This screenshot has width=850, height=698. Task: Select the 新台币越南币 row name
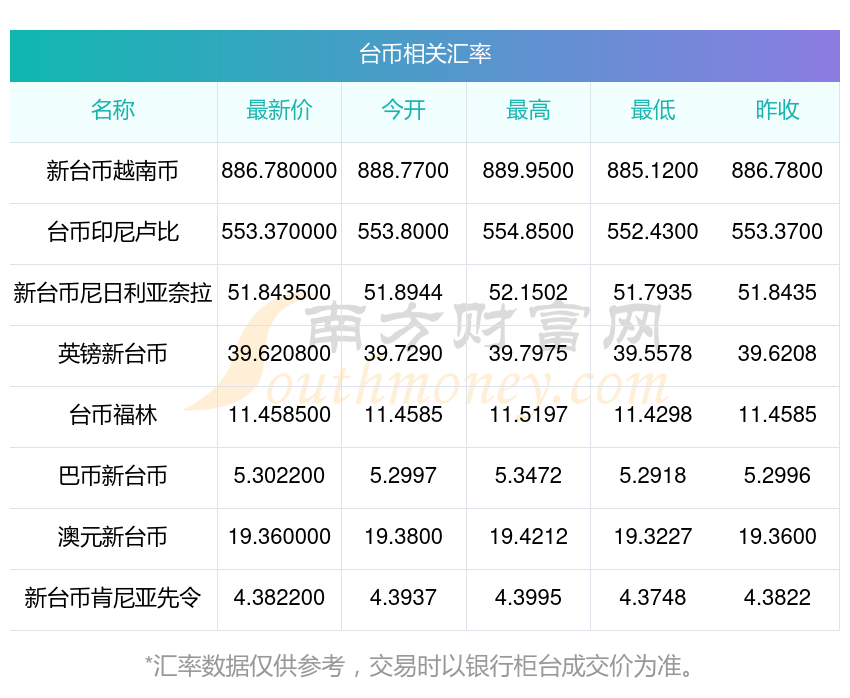[x=113, y=171]
